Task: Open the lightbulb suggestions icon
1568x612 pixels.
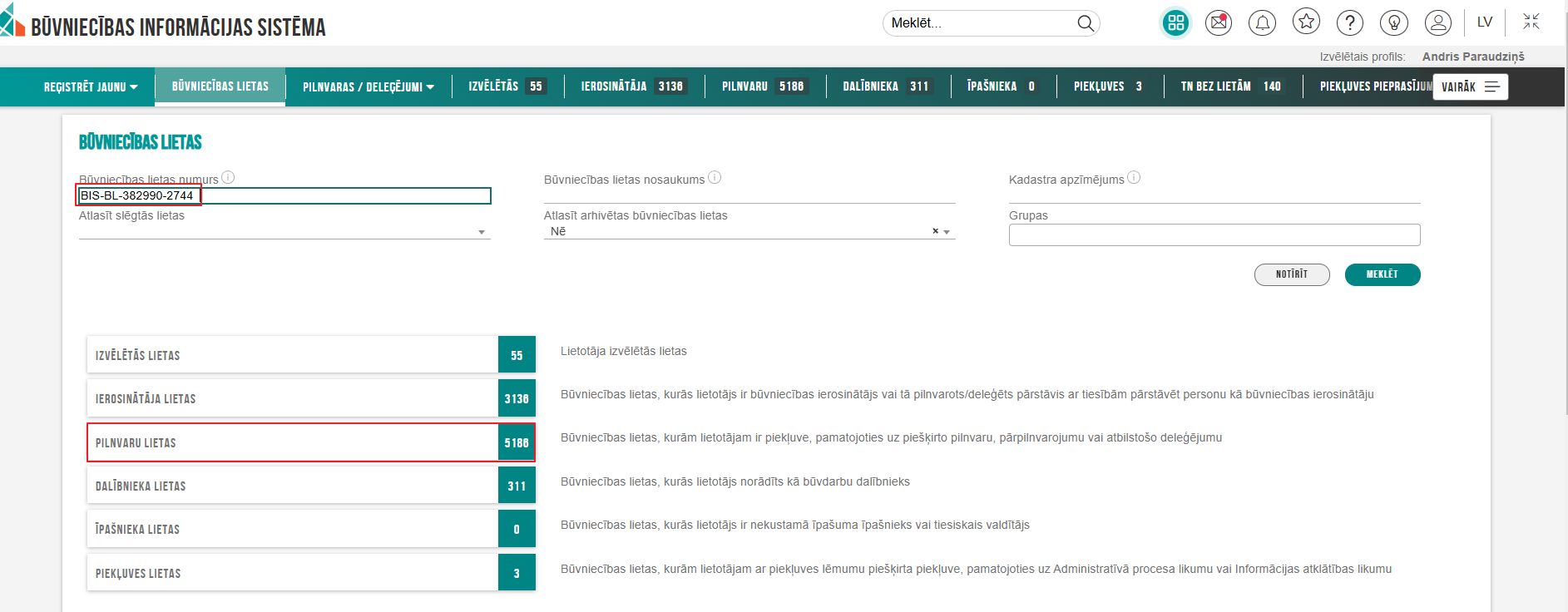Action: pyautogui.click(x=1393, y=22)
